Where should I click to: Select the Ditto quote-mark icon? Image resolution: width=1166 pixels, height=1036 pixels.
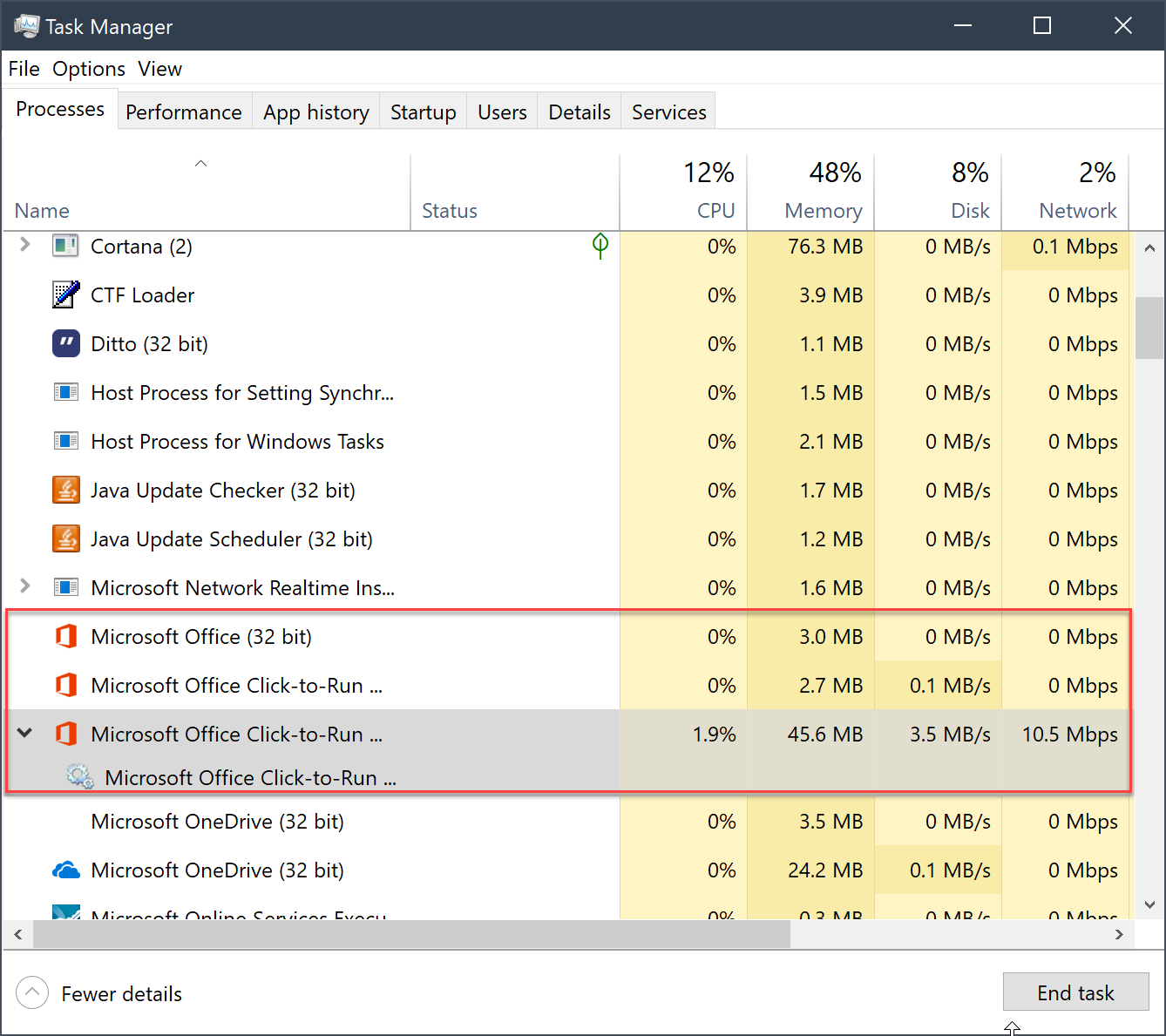tap(65, 343)
